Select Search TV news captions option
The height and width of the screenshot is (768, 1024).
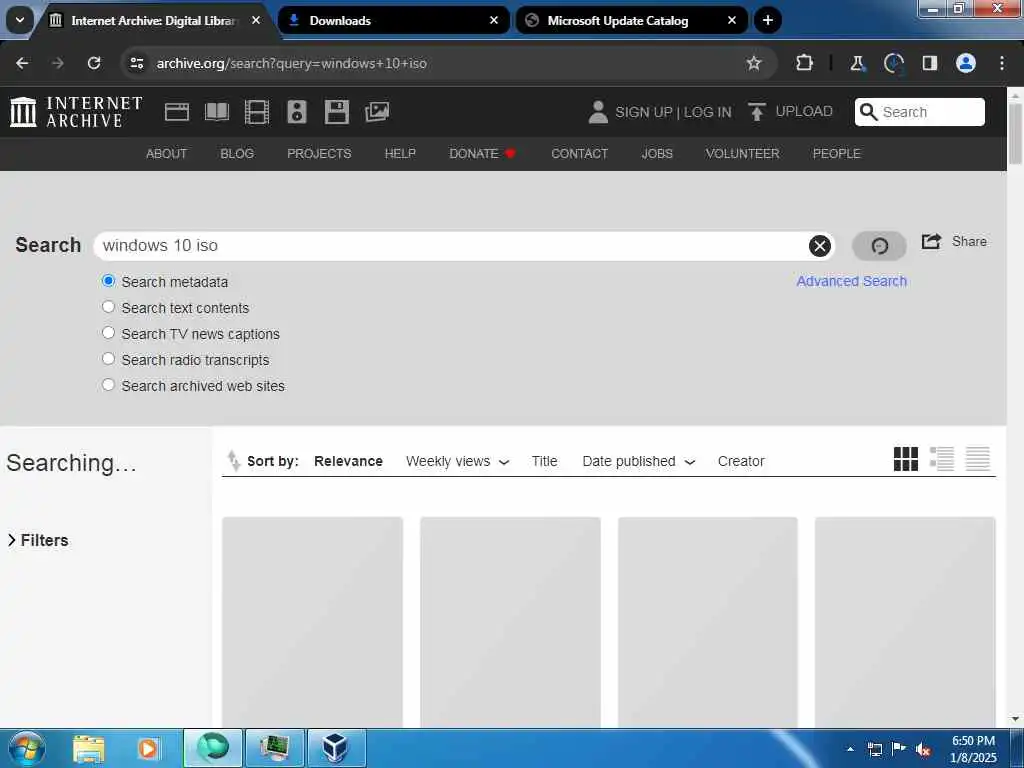(108, 333)
